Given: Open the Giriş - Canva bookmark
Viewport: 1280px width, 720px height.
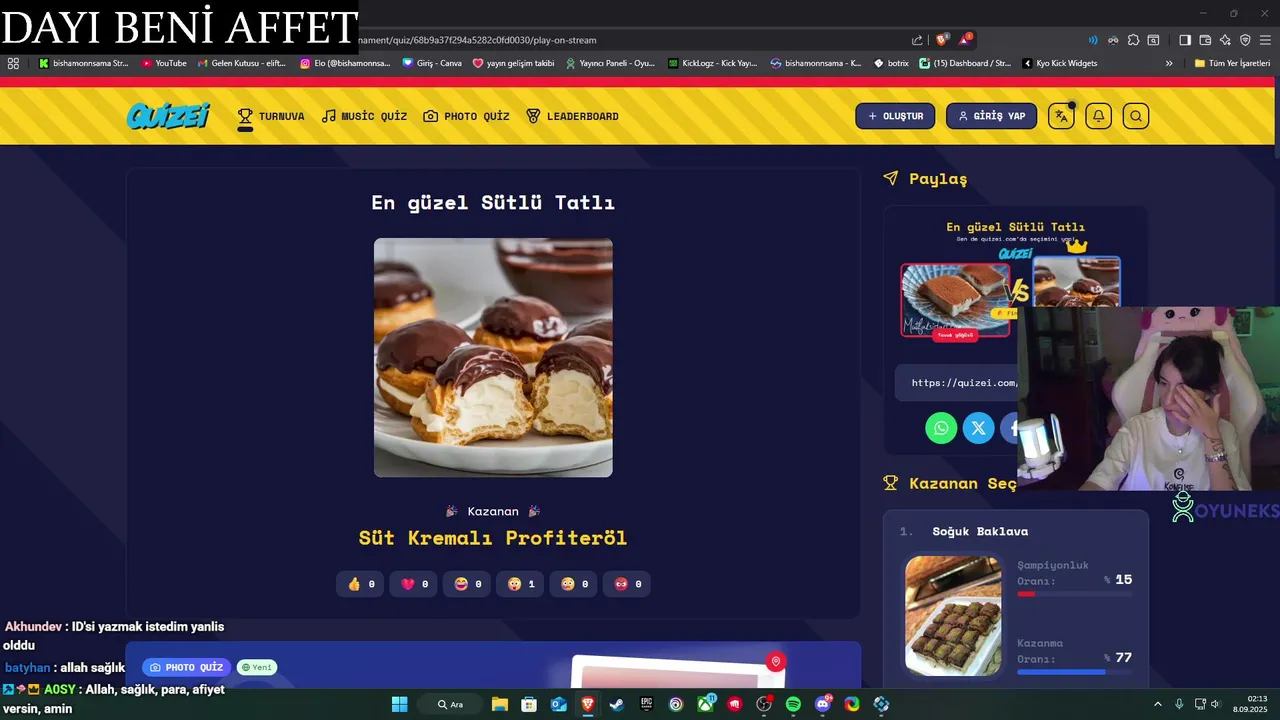Looking at the screenshot, I should pyautogui.click(x=432, y=63).
